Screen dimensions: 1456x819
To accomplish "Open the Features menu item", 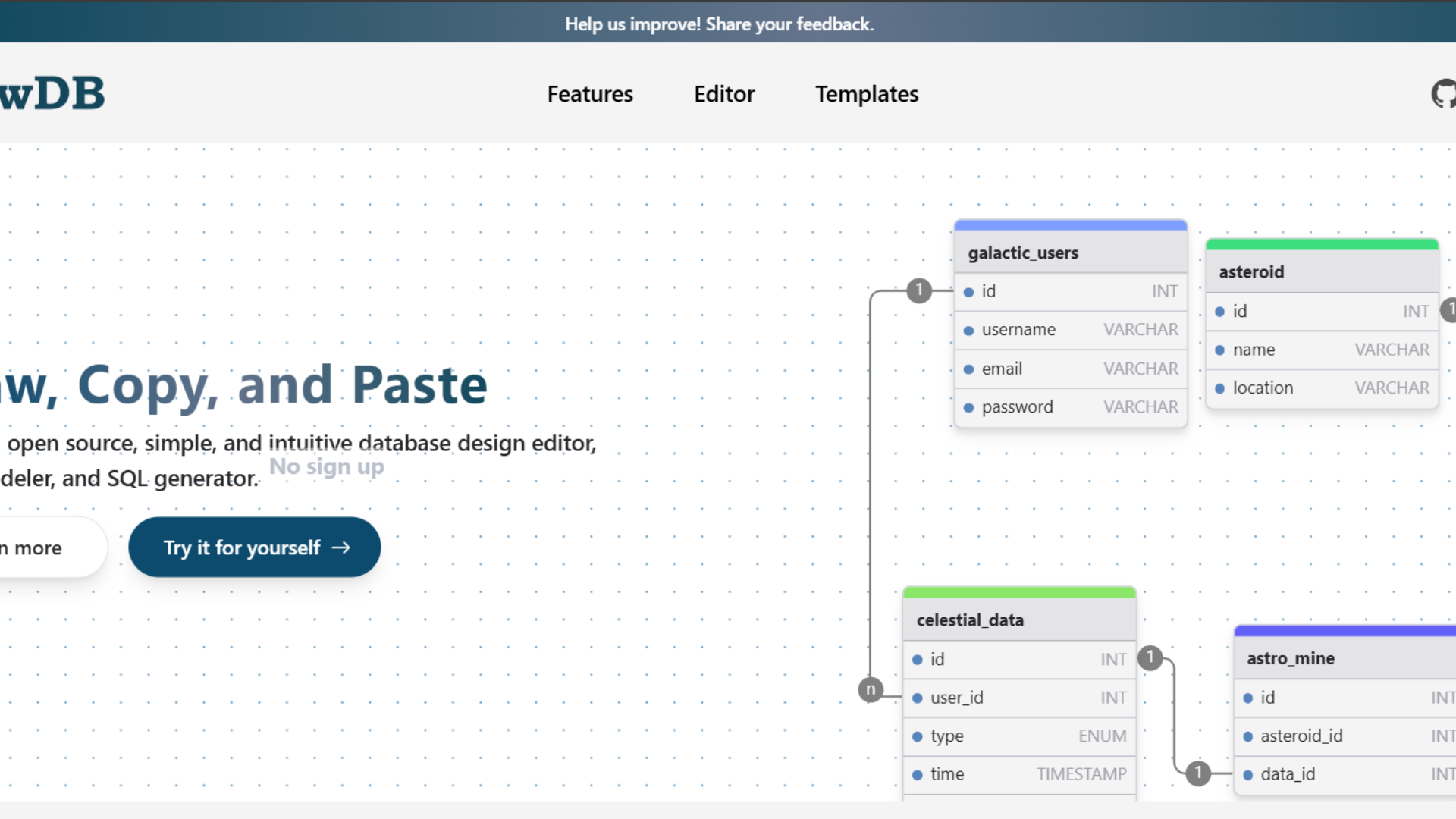I will 590,93.
